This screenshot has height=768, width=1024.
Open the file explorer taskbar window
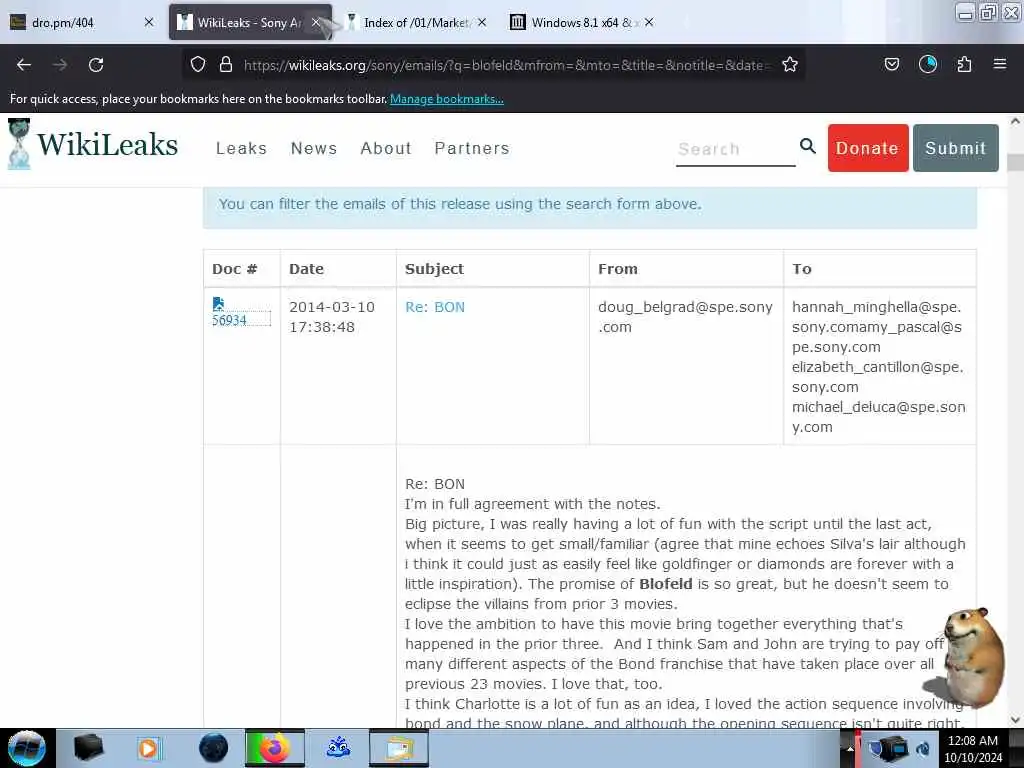(x=399, y=748)
